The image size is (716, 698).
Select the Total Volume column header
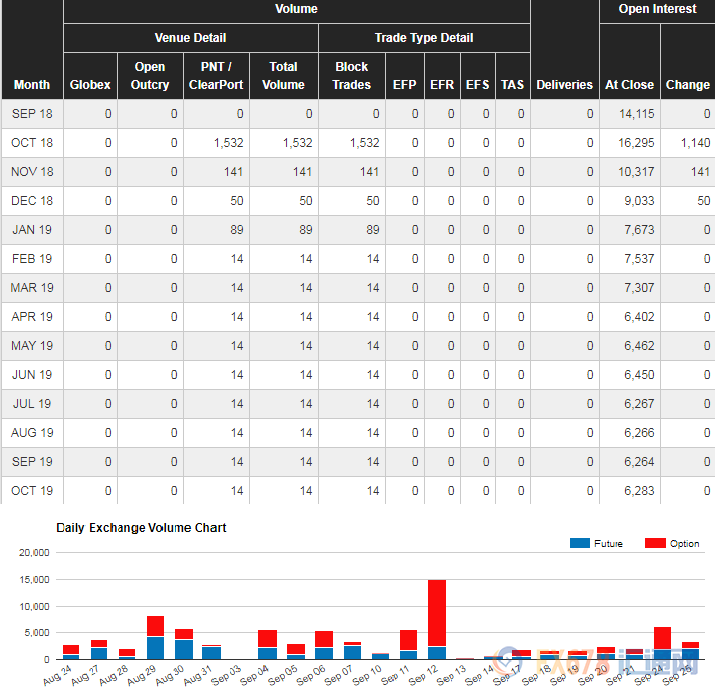[283, 76]
